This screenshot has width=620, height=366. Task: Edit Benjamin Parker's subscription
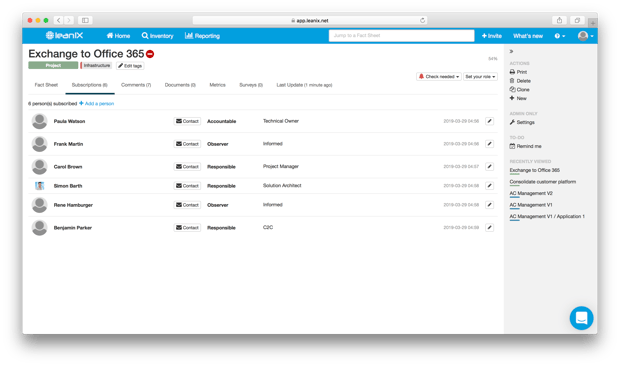click(x=490, y=227)
